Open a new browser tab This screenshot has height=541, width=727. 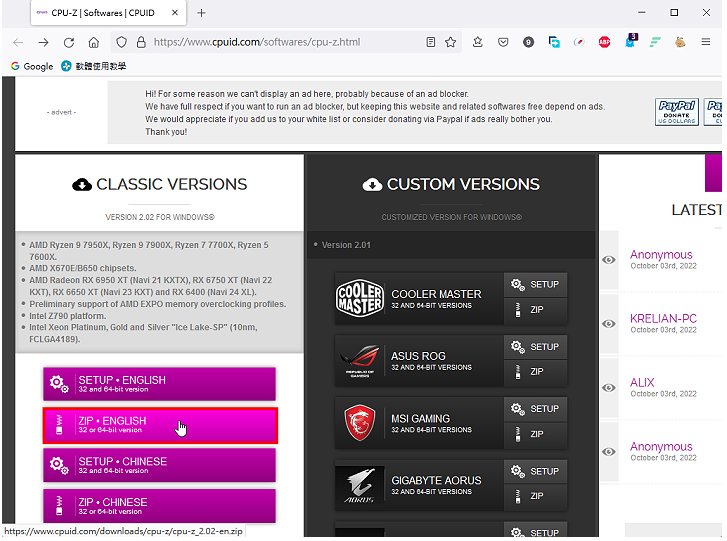[201, 13]
